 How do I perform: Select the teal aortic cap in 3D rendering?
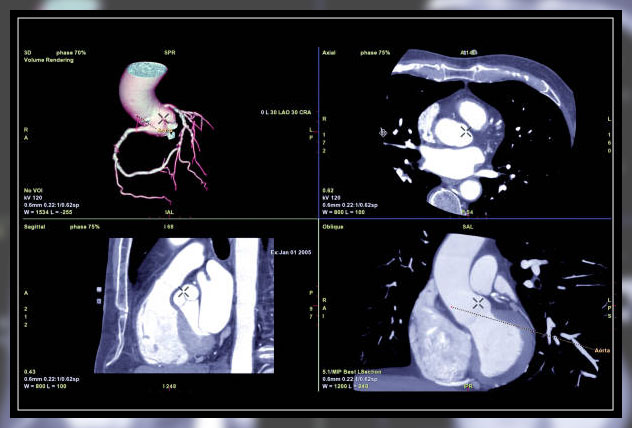[150, 67]
